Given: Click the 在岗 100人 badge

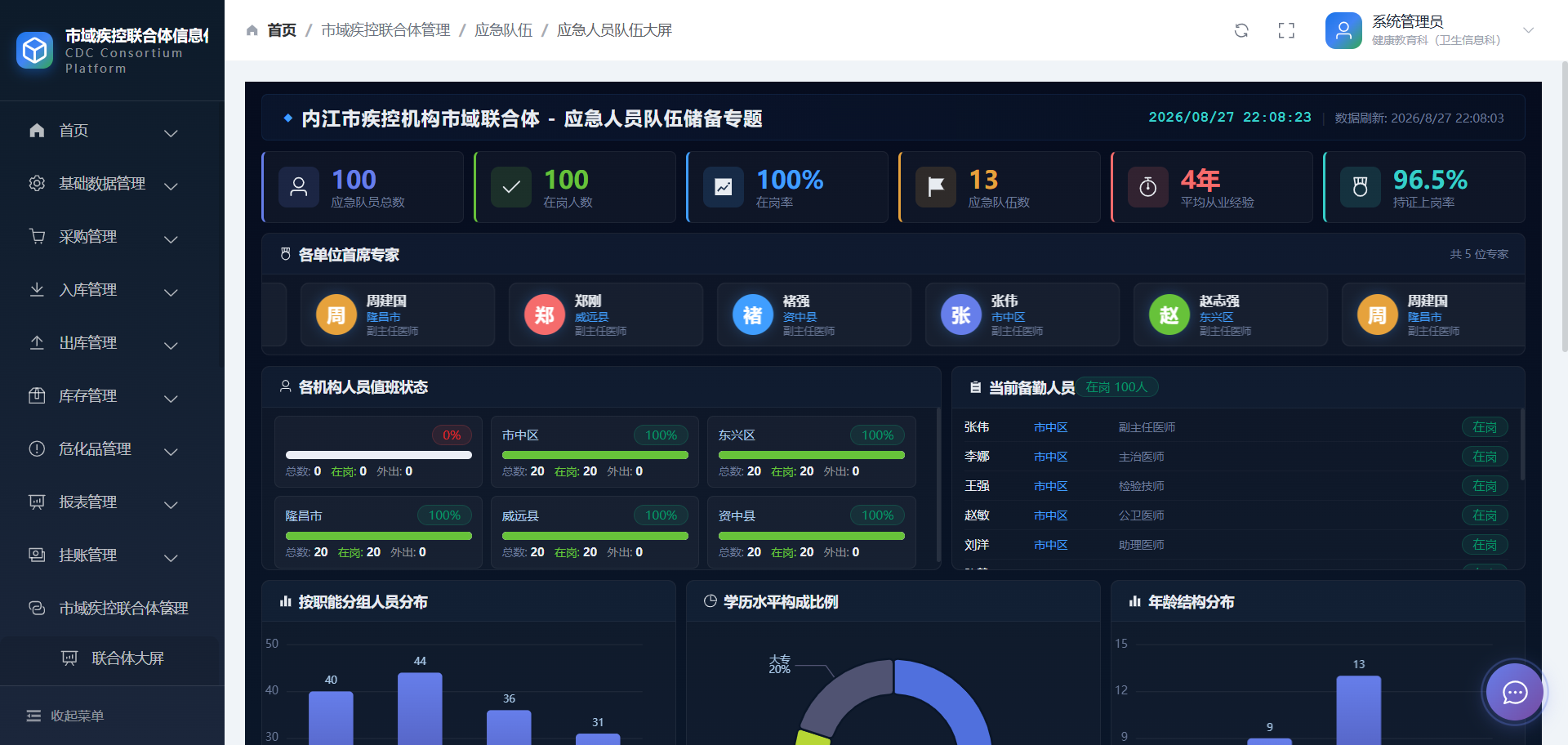Looking at the screenshot, I should [1116, 387].
